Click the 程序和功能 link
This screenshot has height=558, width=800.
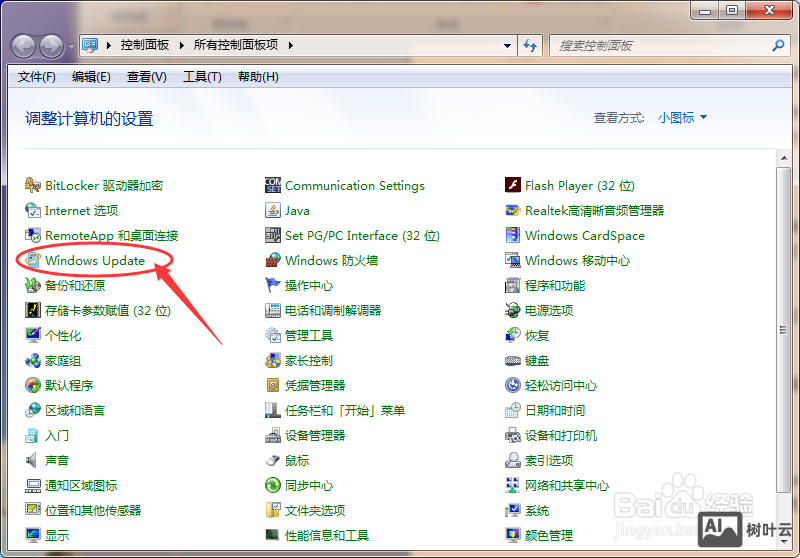555,286
